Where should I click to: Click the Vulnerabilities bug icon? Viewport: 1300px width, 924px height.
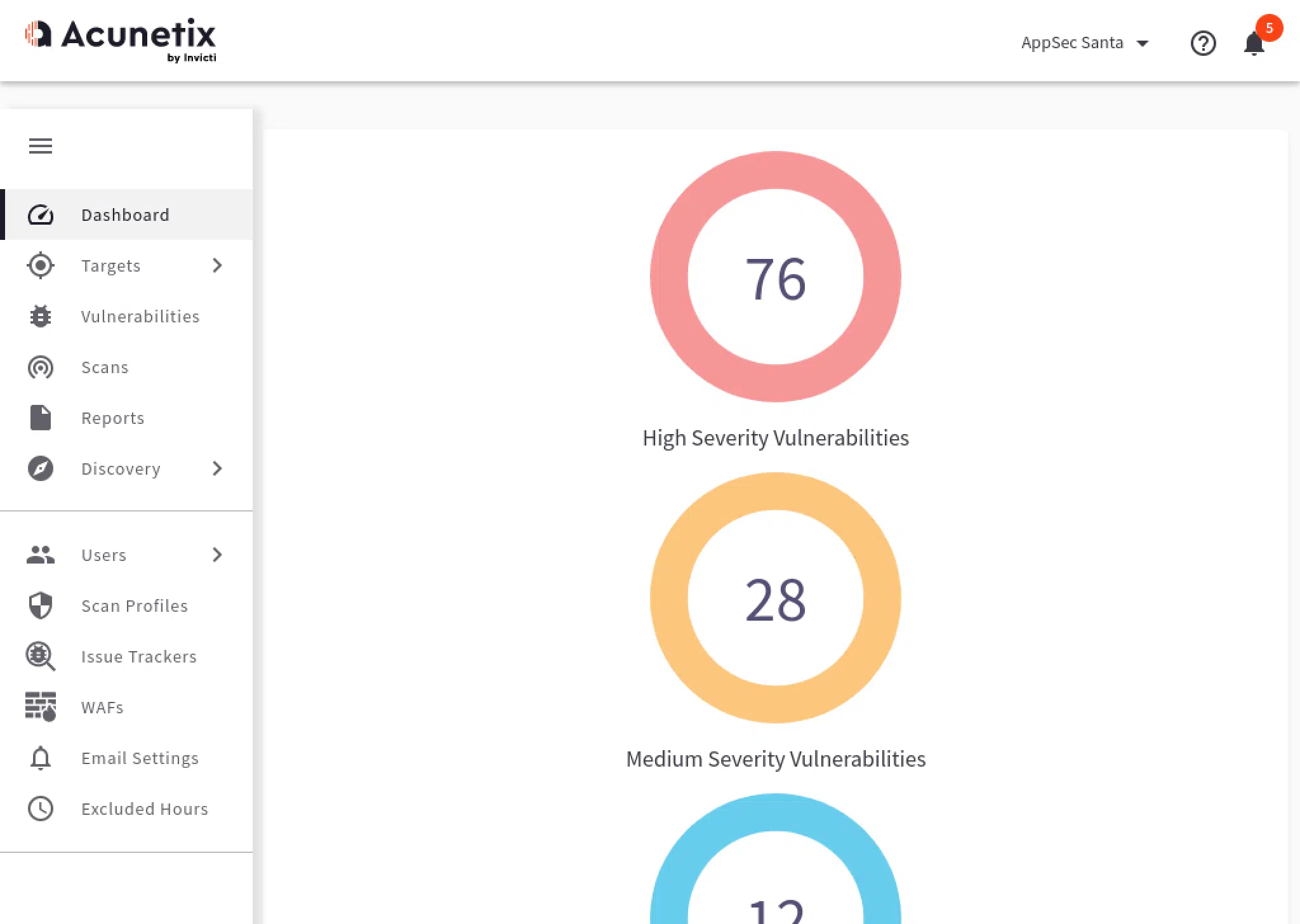pos(41,316)
